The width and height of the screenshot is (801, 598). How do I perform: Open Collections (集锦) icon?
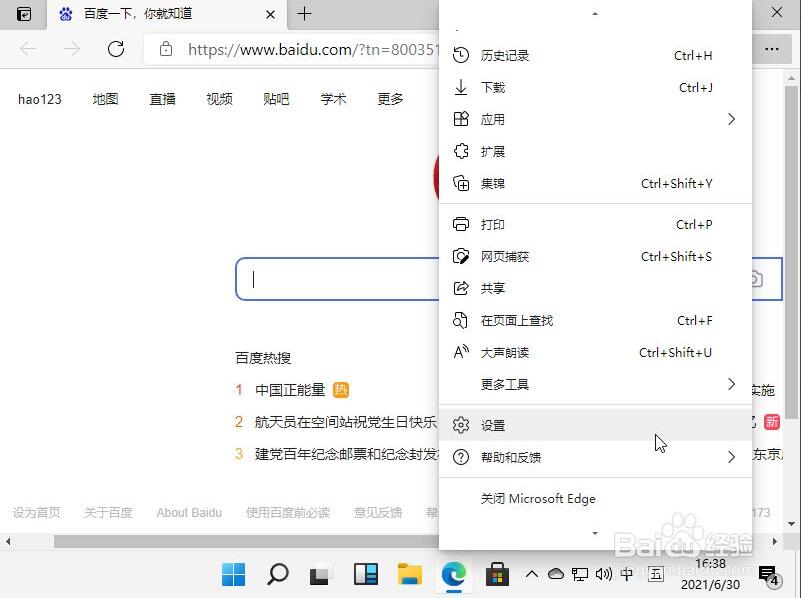(461, 183)
